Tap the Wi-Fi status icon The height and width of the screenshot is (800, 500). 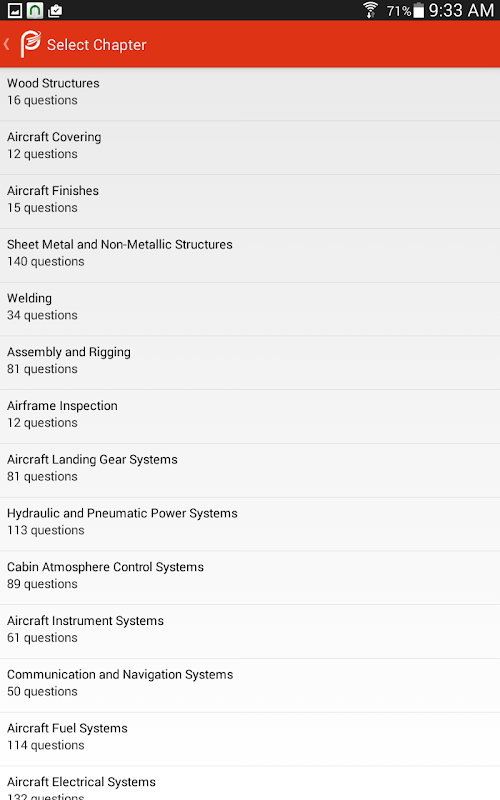coord(370,10)
